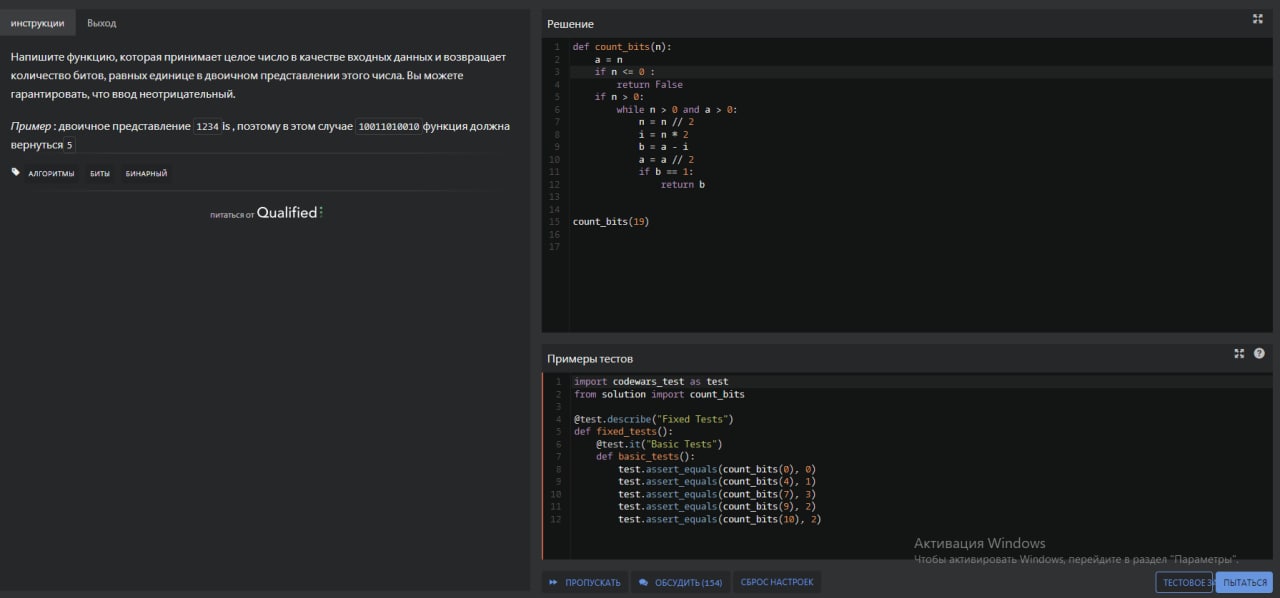Click the ТЕСТОВОЕ run tests button
This screenshot has width=1280, height=598.
pos(1184,582)
